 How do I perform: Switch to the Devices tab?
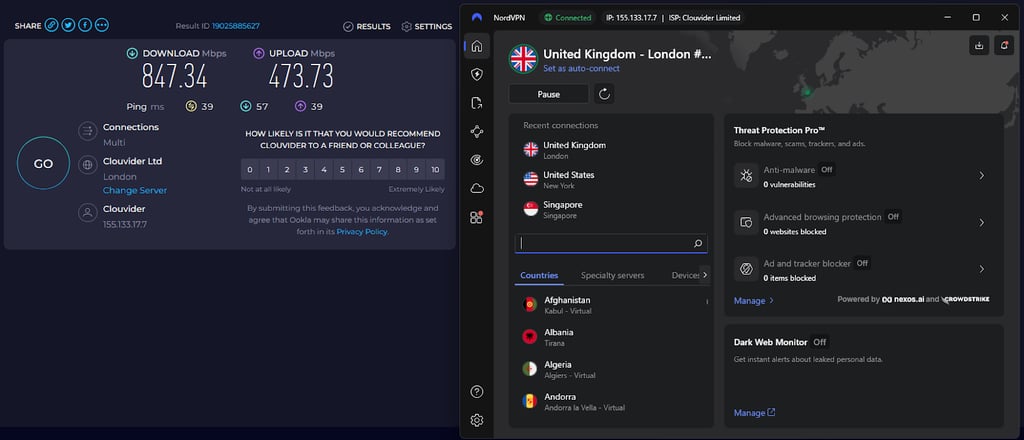(x=685, y=275)
